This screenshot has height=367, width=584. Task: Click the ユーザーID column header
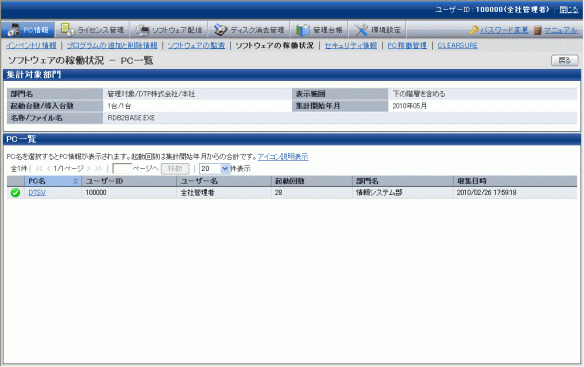129,181
